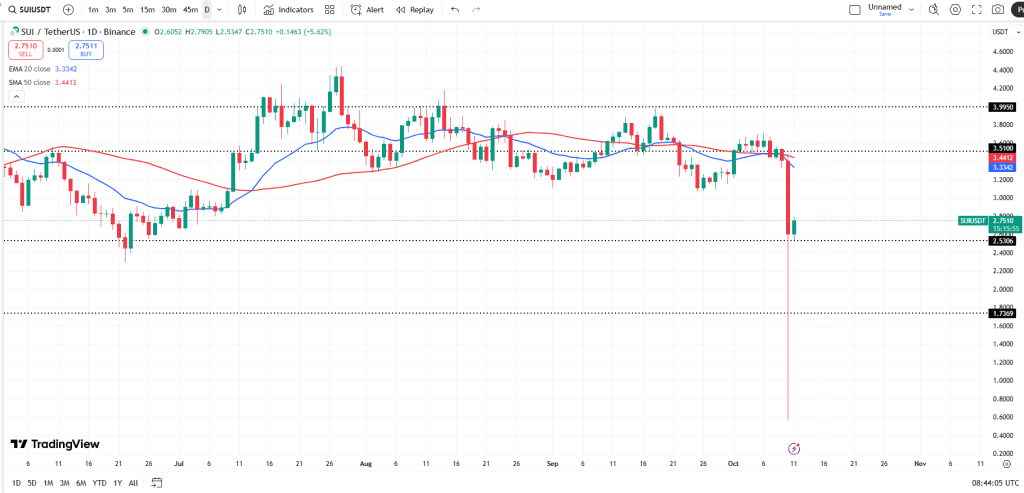
Task: Open the USDT currency dropdown
Action: pyautogui.click(x=999, y=32)
